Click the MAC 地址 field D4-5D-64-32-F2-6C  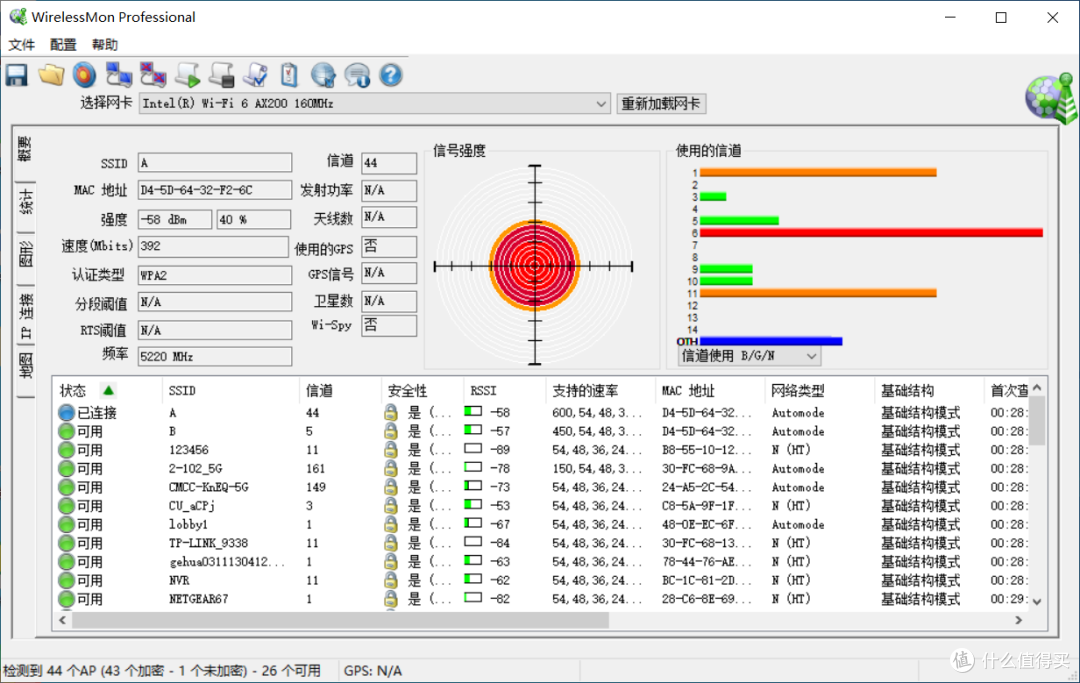point(215,190)
